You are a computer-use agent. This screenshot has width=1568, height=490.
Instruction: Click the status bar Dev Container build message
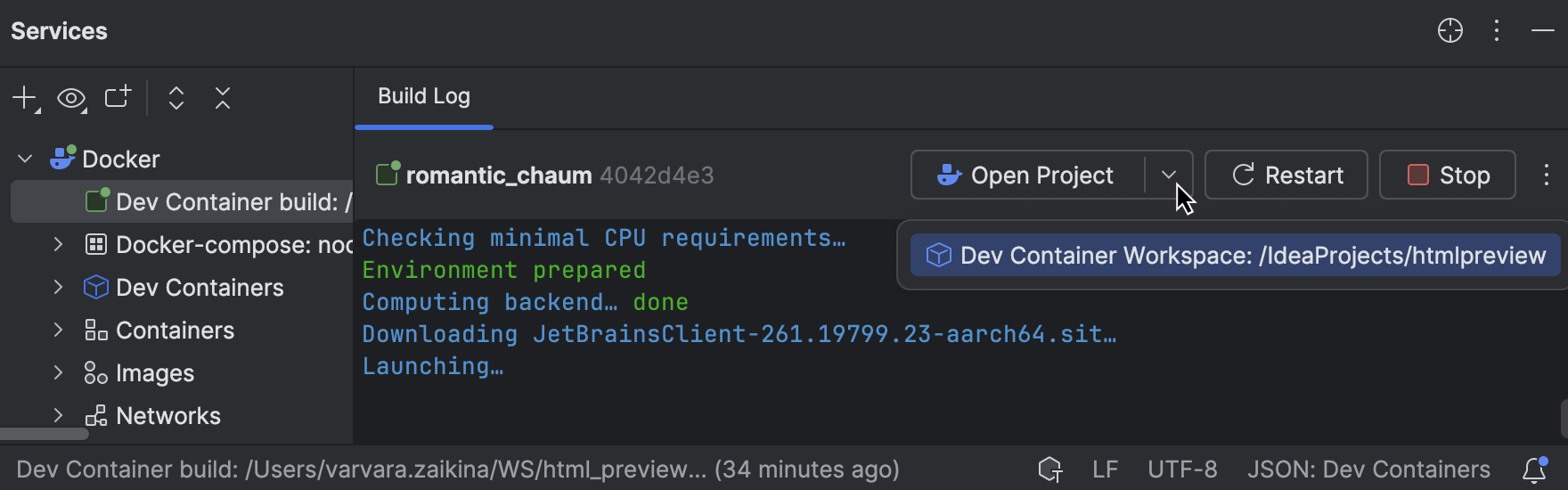458,470
